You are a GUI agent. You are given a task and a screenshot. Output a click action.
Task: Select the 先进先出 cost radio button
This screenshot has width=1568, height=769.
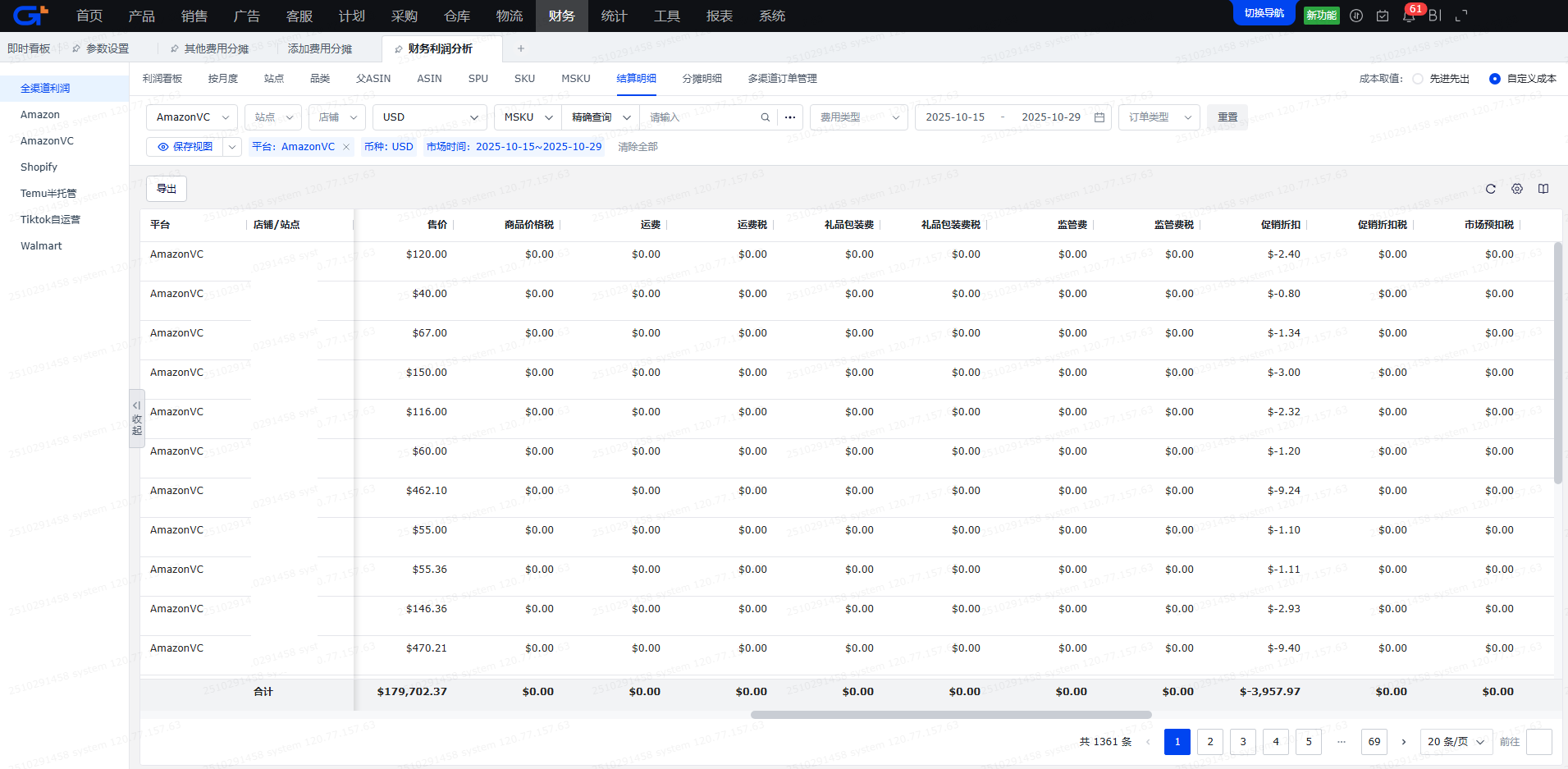[1418, 79]
